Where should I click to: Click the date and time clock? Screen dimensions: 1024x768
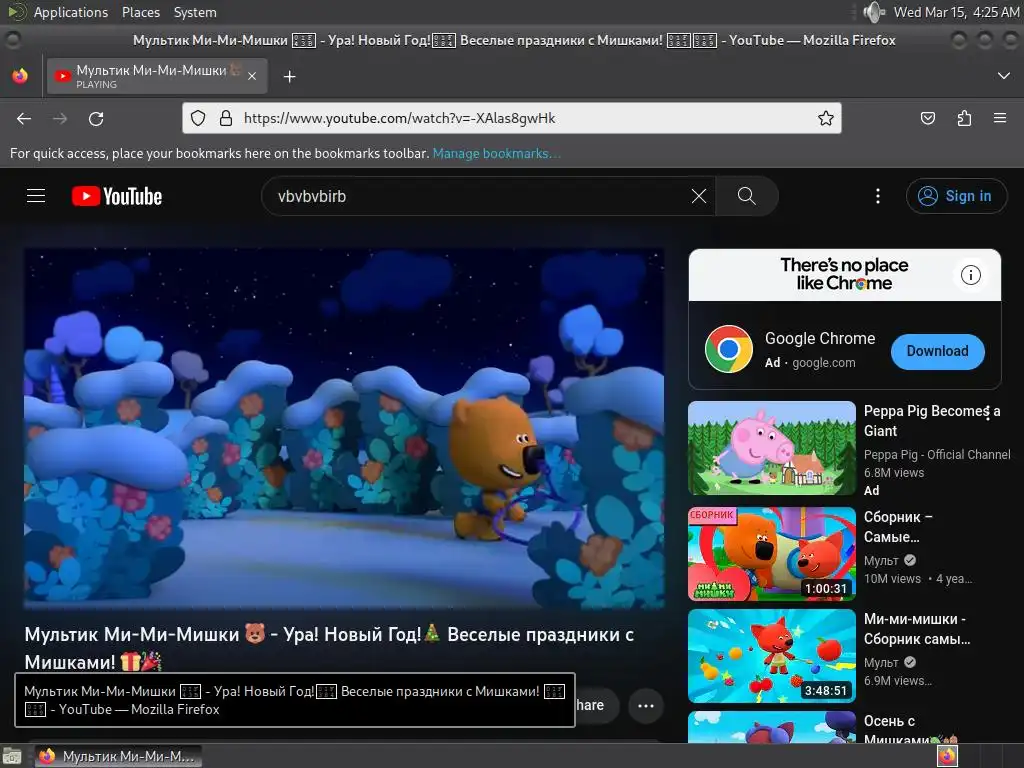pyautogui.click(x=956, y=12)
